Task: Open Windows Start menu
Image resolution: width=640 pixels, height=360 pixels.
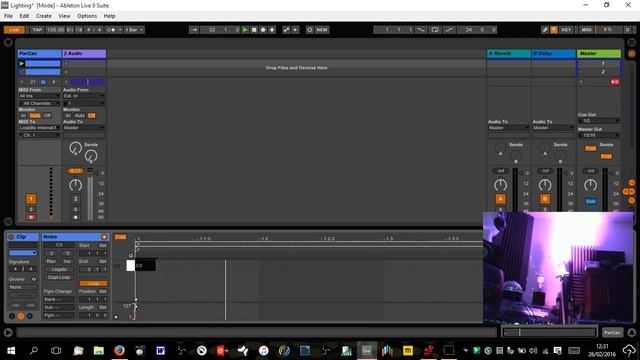Action: [x=11, y=350]
